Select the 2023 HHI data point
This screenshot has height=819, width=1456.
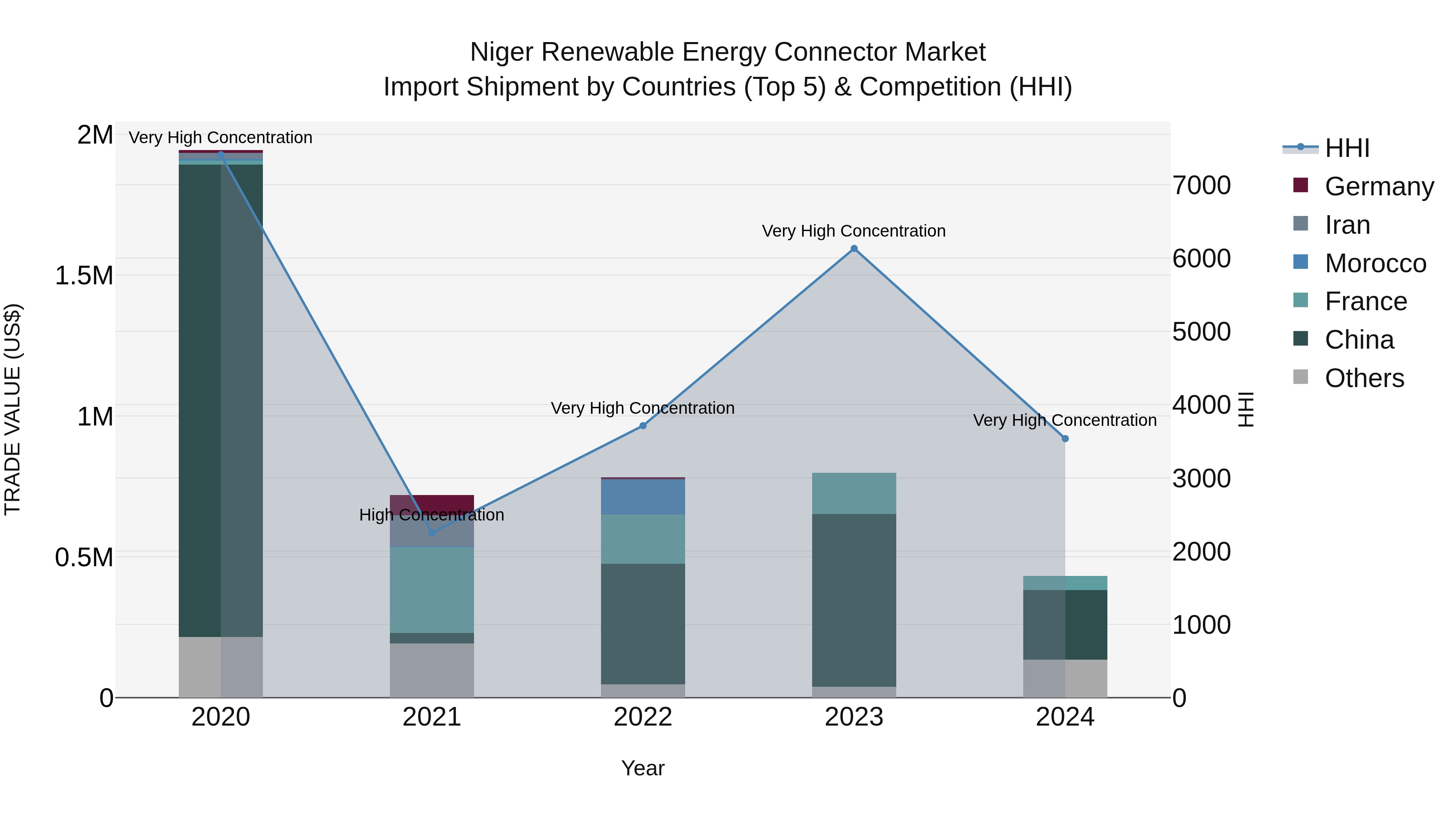854,249
